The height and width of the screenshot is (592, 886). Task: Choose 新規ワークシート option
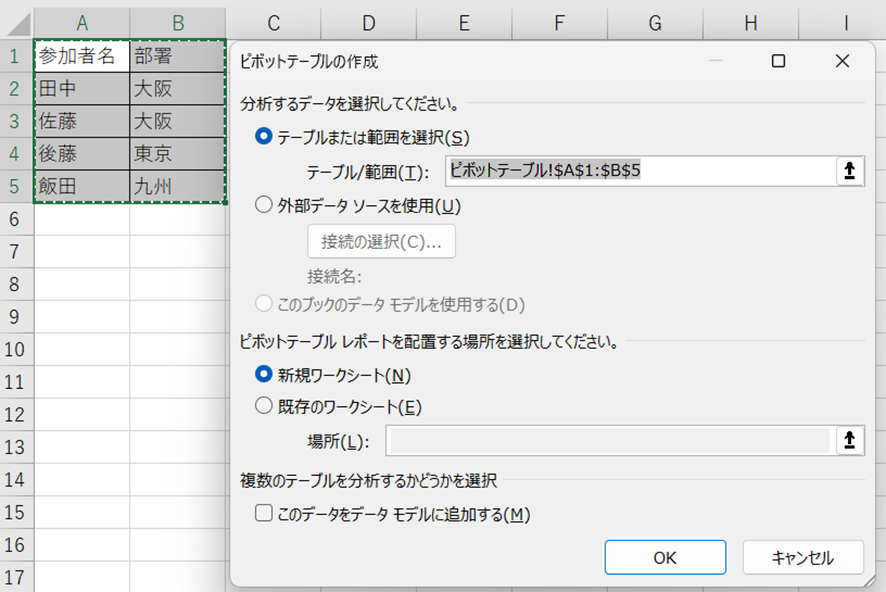(264, 375)
